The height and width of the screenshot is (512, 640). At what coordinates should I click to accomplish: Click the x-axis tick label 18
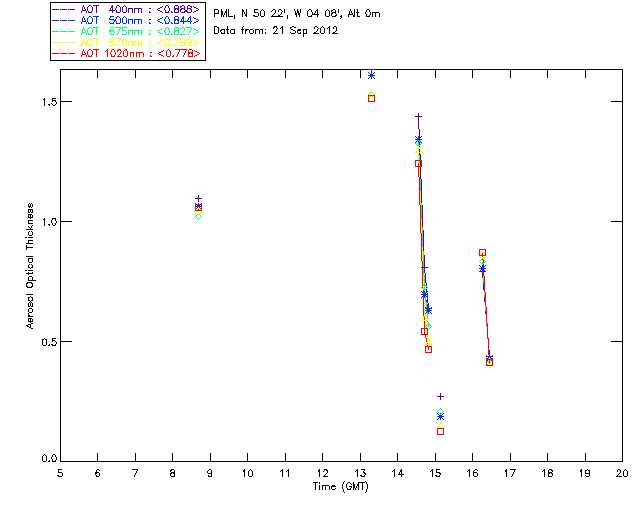coord(547,473)
